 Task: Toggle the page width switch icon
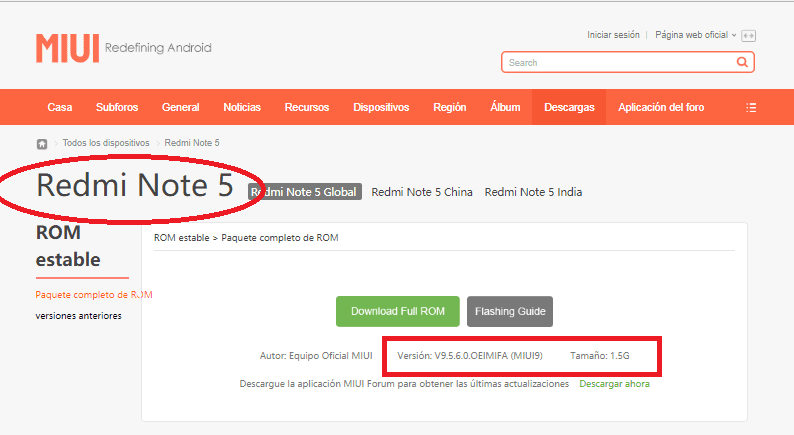point(748,35)
